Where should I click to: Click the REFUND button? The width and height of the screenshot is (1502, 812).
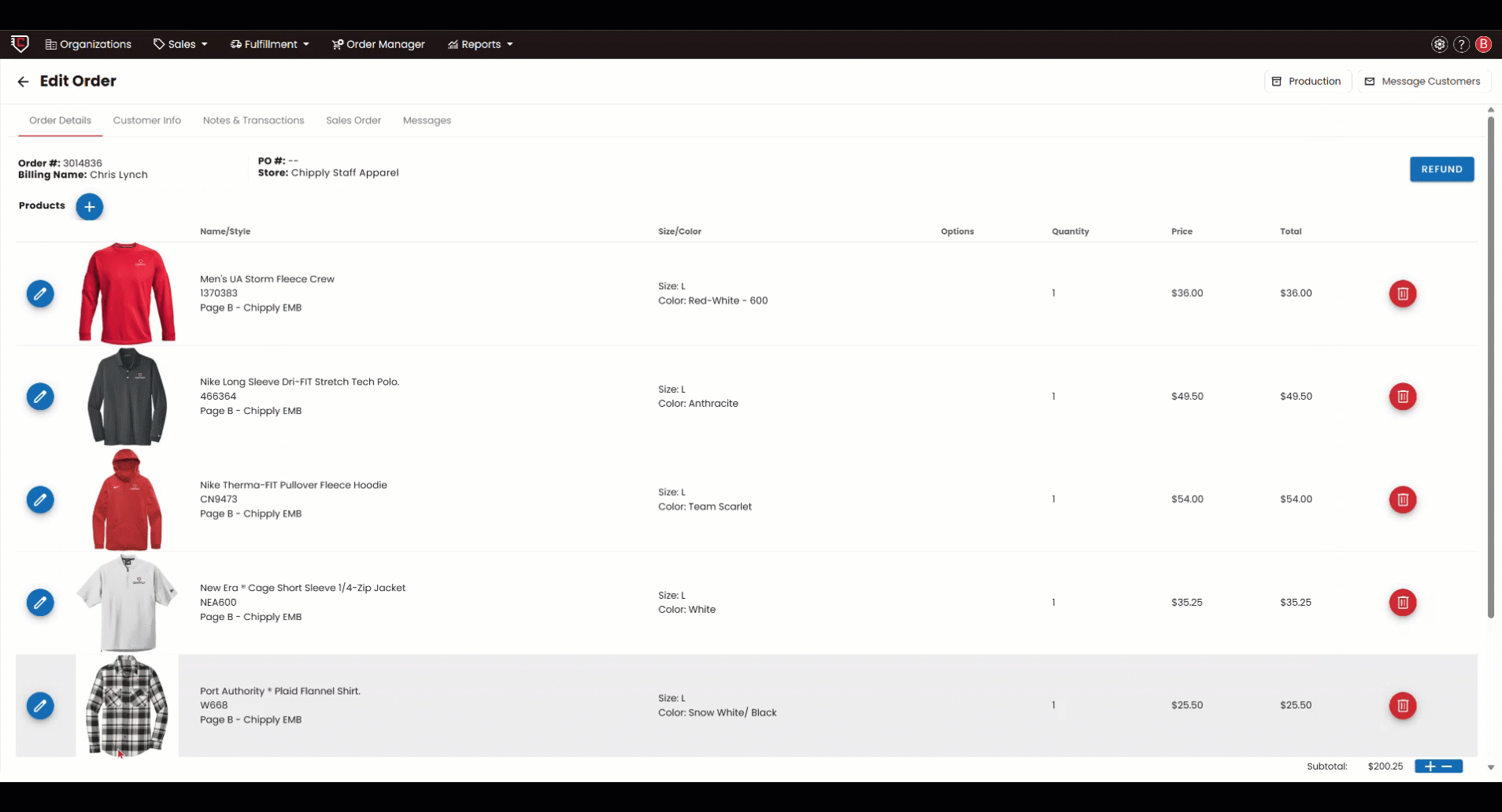pos(1441,168)
